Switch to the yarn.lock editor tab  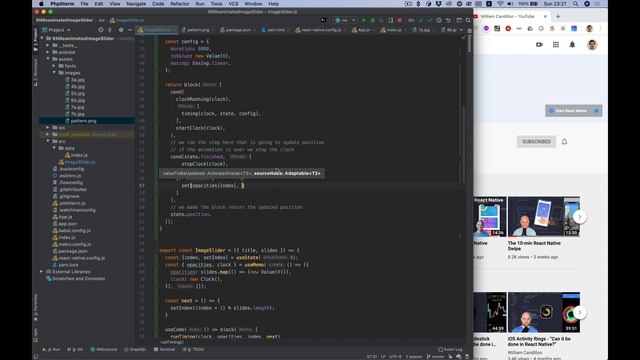(275, 30)
